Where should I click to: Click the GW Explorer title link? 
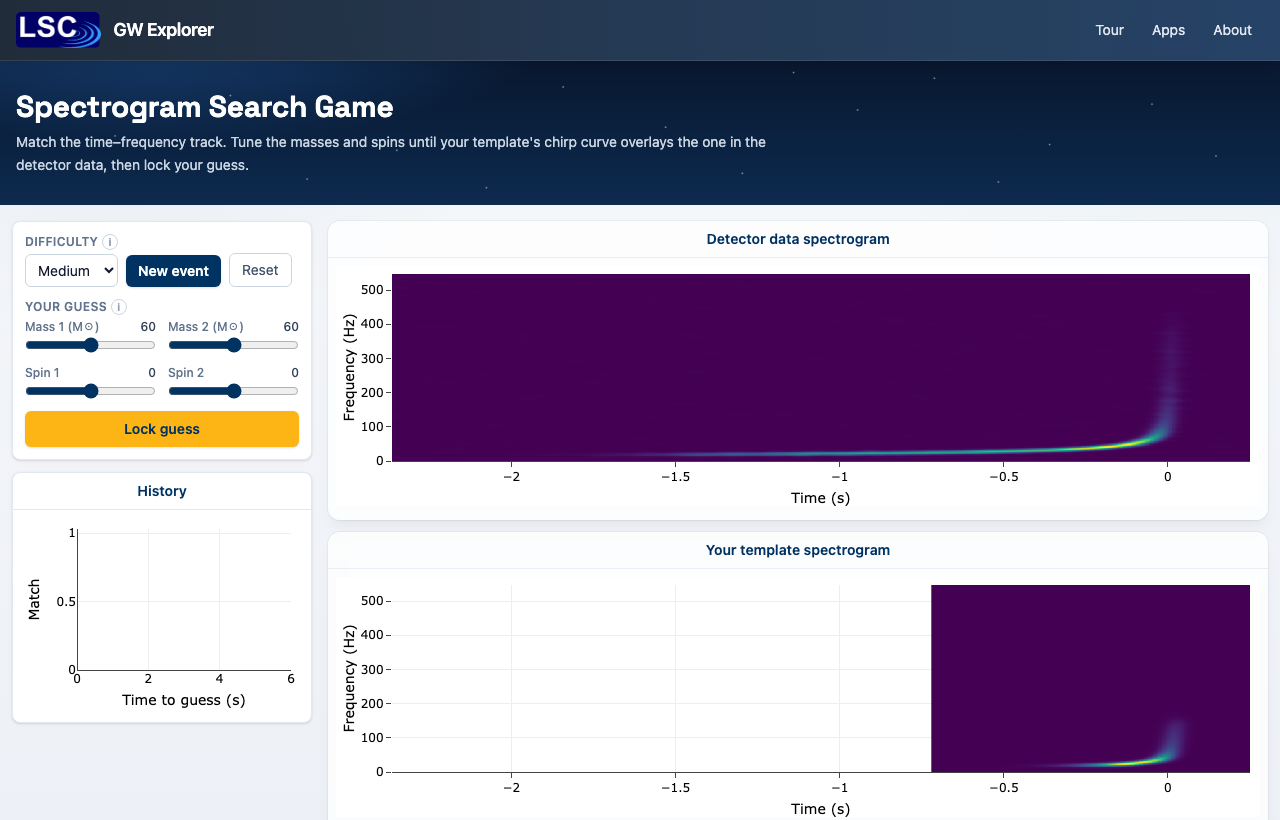click(164, 30)
